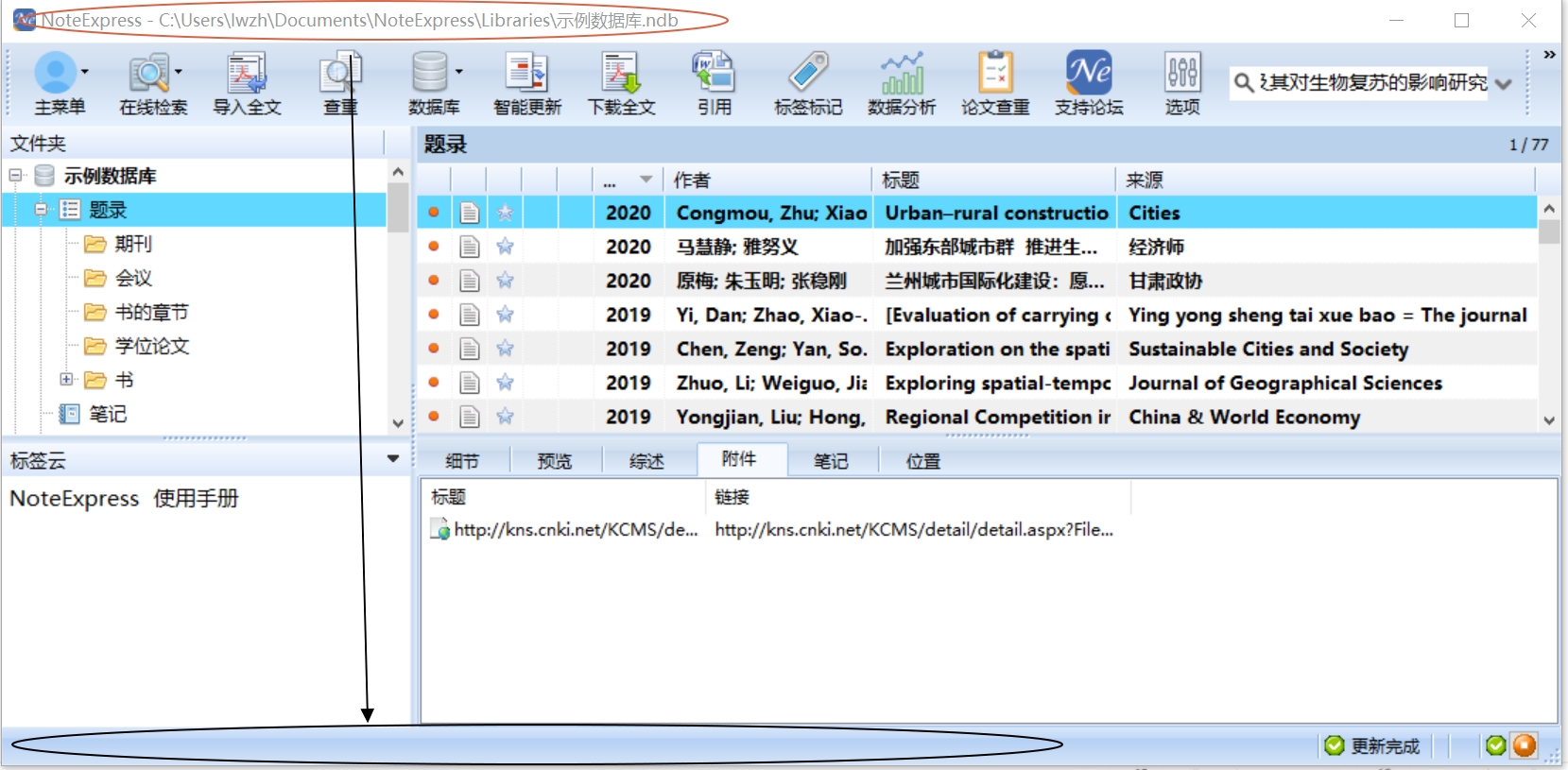This screenshot has width=1568, height=770.
Task: Switch to the 细节 tab
Action: 462,461
